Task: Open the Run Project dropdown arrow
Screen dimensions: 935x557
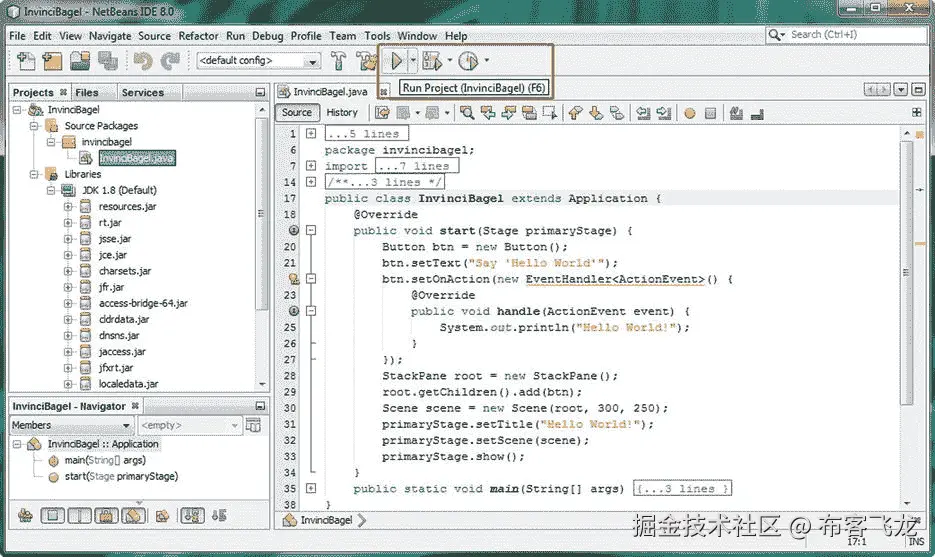Action: pyautogui.click(x=413, y=60)
